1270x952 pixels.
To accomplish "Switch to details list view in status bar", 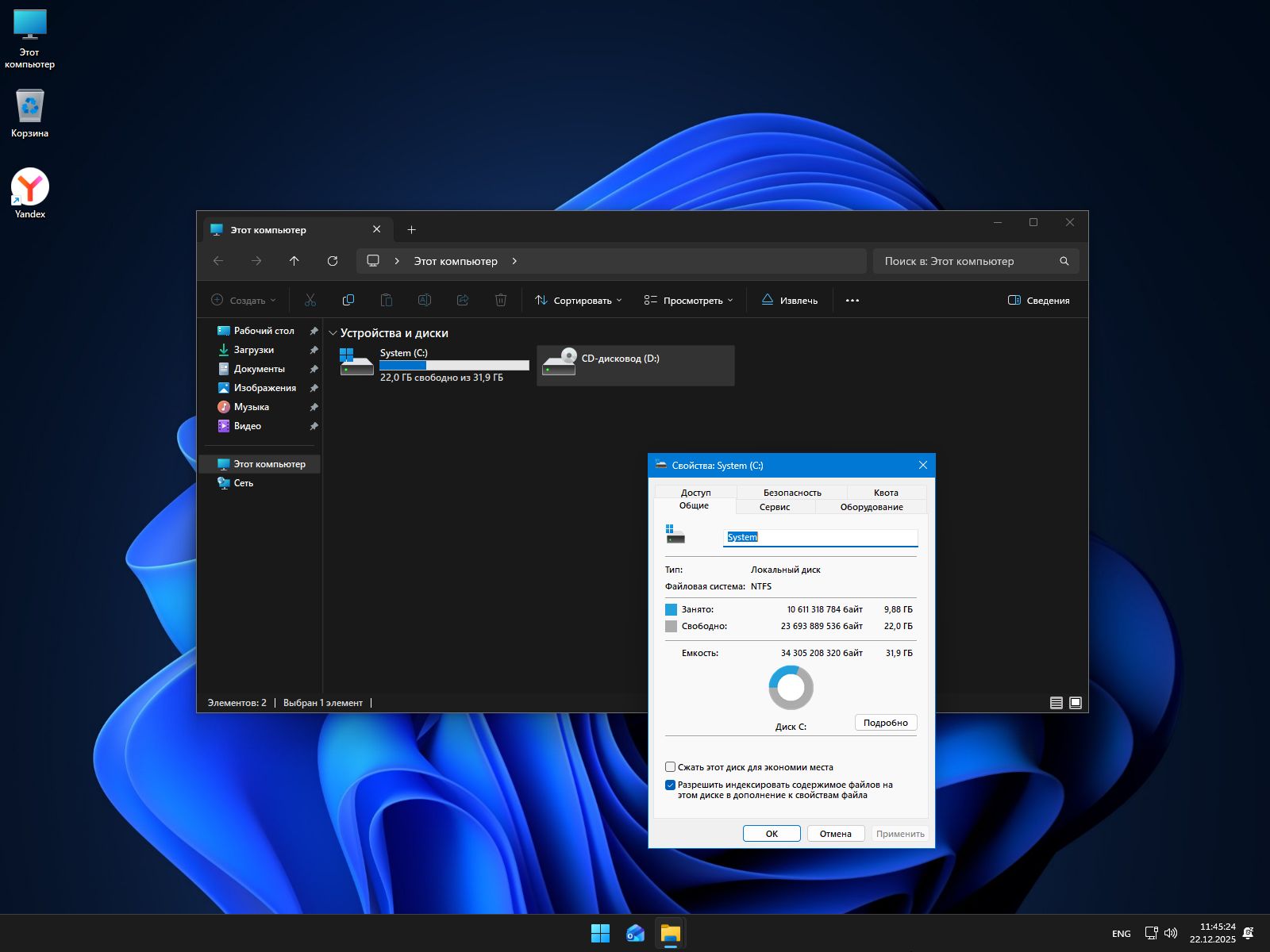I will coord(1056,703).
